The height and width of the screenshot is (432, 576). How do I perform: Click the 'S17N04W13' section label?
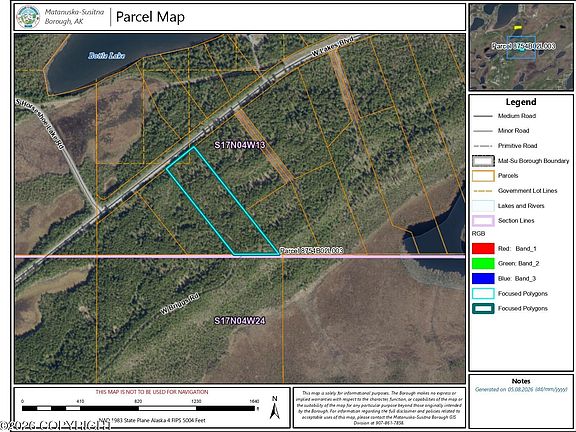[240, 145]
